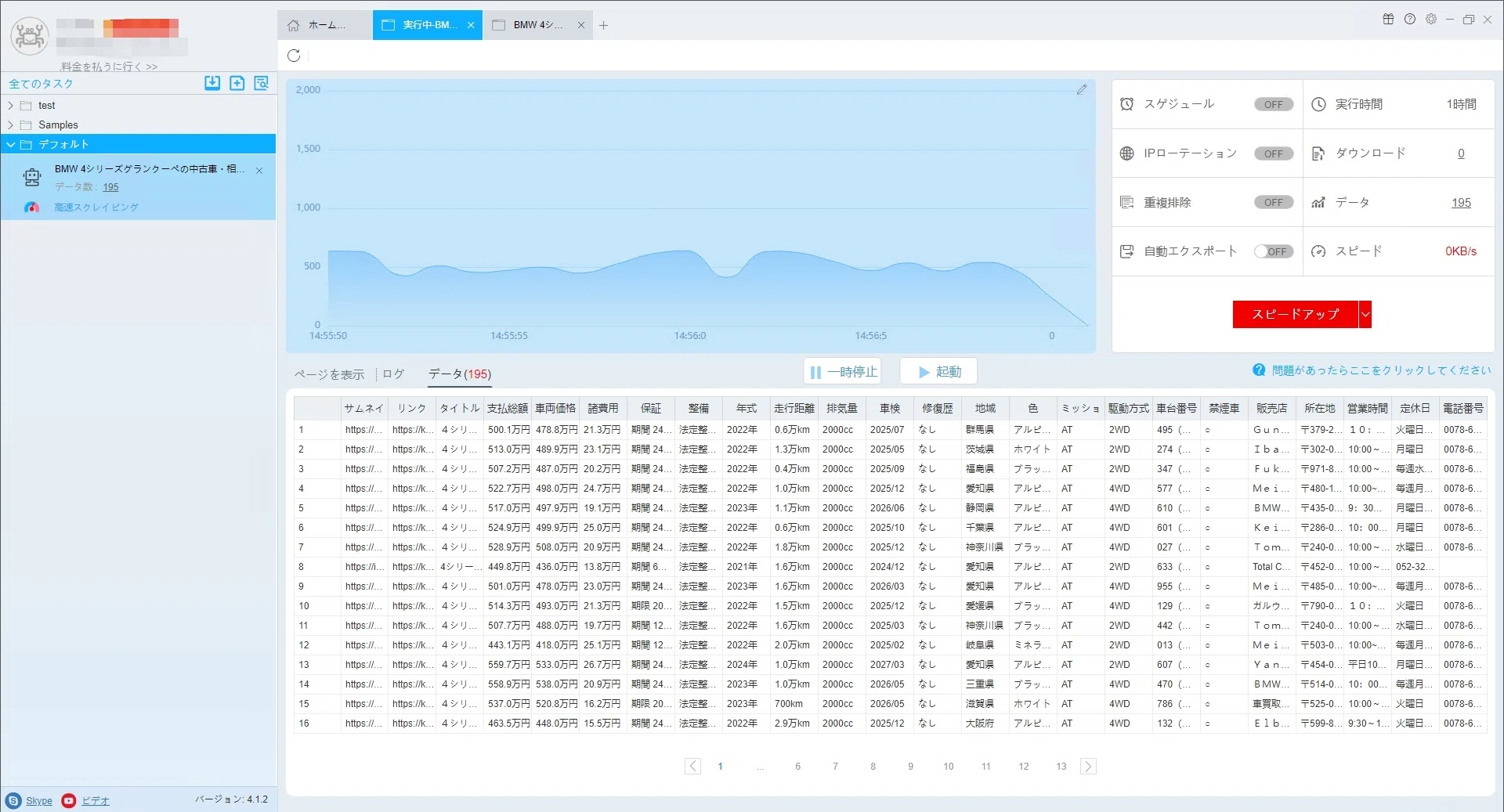Viewport: 1504px width, 812px height.
Task: Click cell 500.1万円 in row 1
Action: pyautogui.click(x=508, y=430)
